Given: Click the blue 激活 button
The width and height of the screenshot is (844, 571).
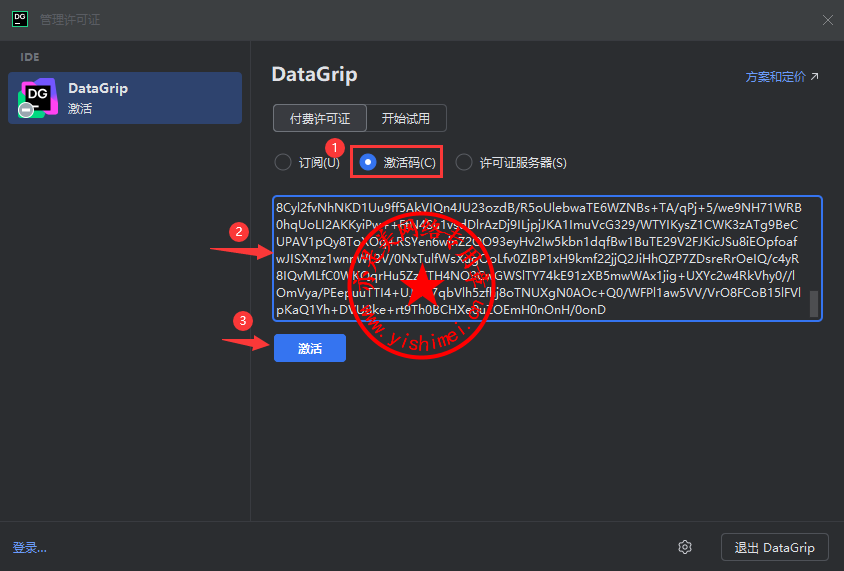Looking at the screenshot, I should pos(310,348).
